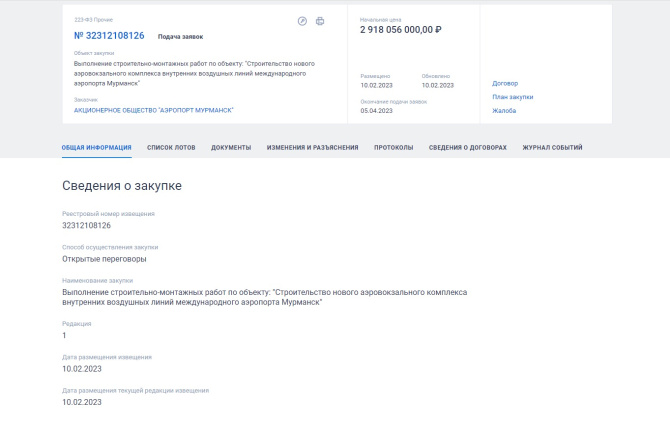The width and height of the screenshot is (670, 427).
Task: Click the Жалоба link
Action: tap(504, 111)
